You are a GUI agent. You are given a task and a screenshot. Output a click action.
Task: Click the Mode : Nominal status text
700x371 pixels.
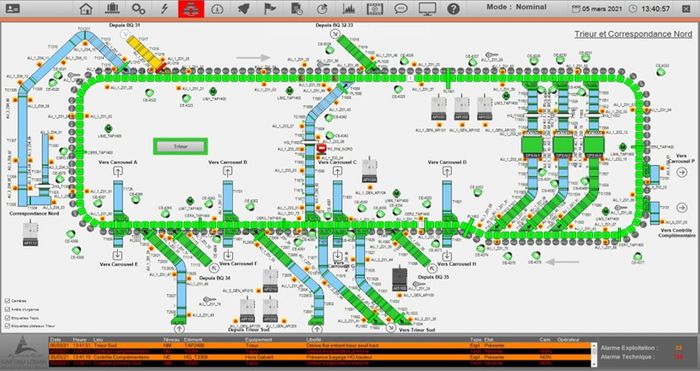click(516, 7)
